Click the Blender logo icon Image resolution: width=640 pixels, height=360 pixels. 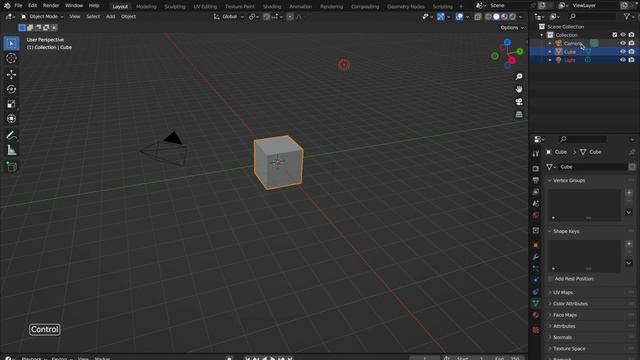pyautogui.click(x=7, y=6)
